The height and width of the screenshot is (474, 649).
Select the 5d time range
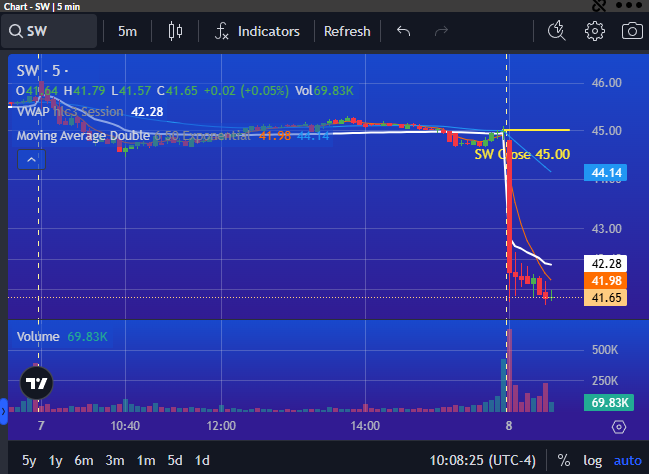[x=175, y=460]
